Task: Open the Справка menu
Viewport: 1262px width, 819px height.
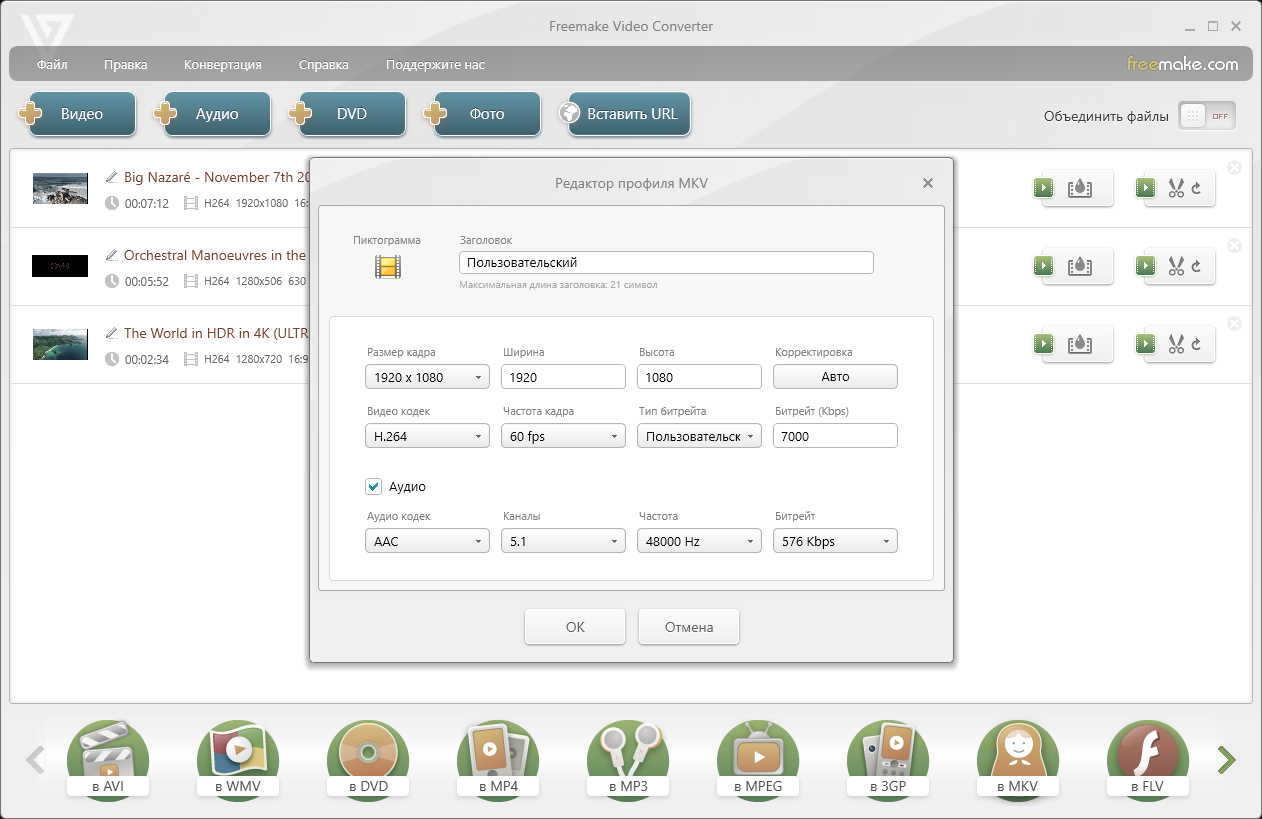Action: 324,65
